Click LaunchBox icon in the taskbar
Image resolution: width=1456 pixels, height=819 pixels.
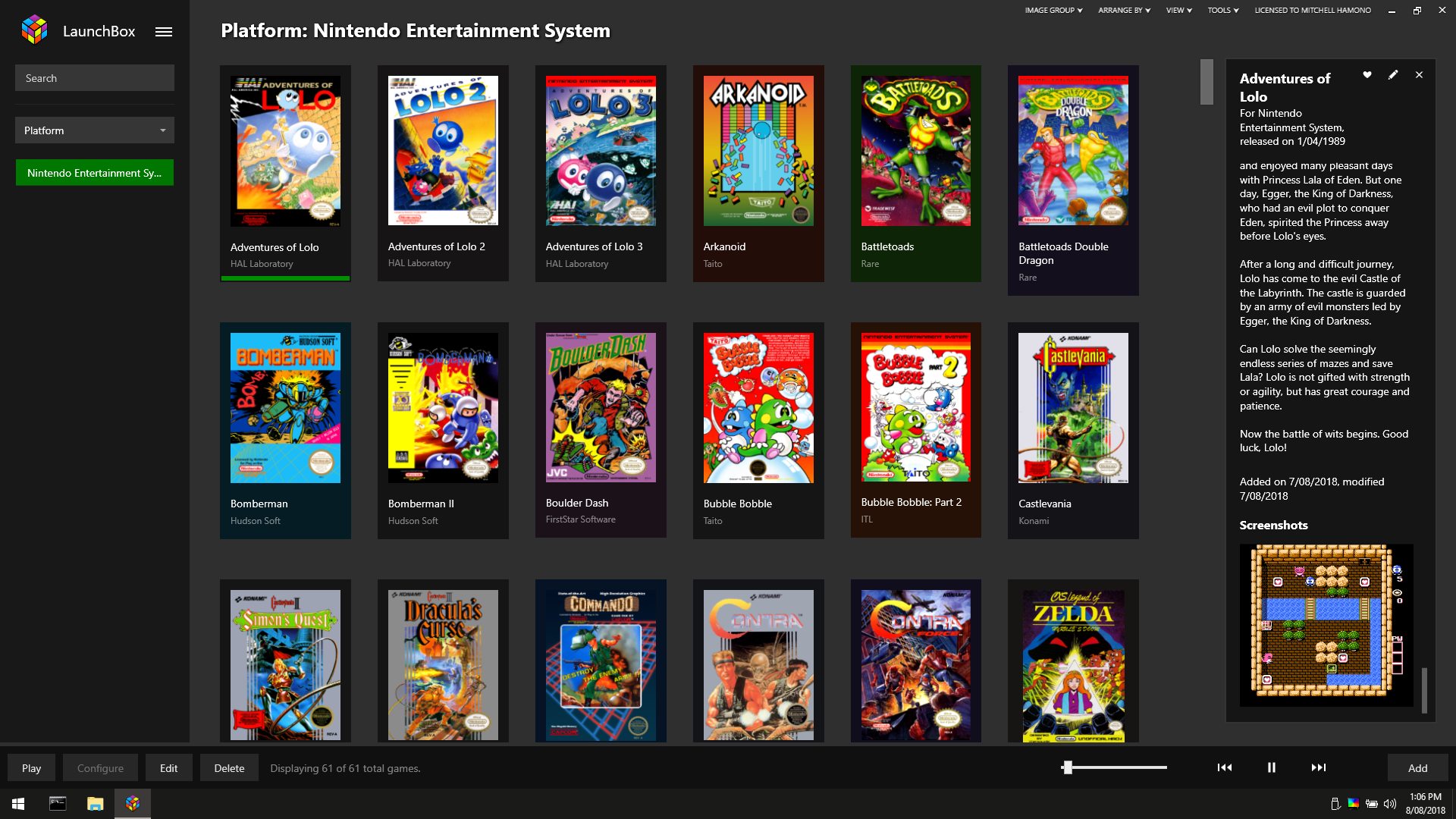[x=133, y=804]
